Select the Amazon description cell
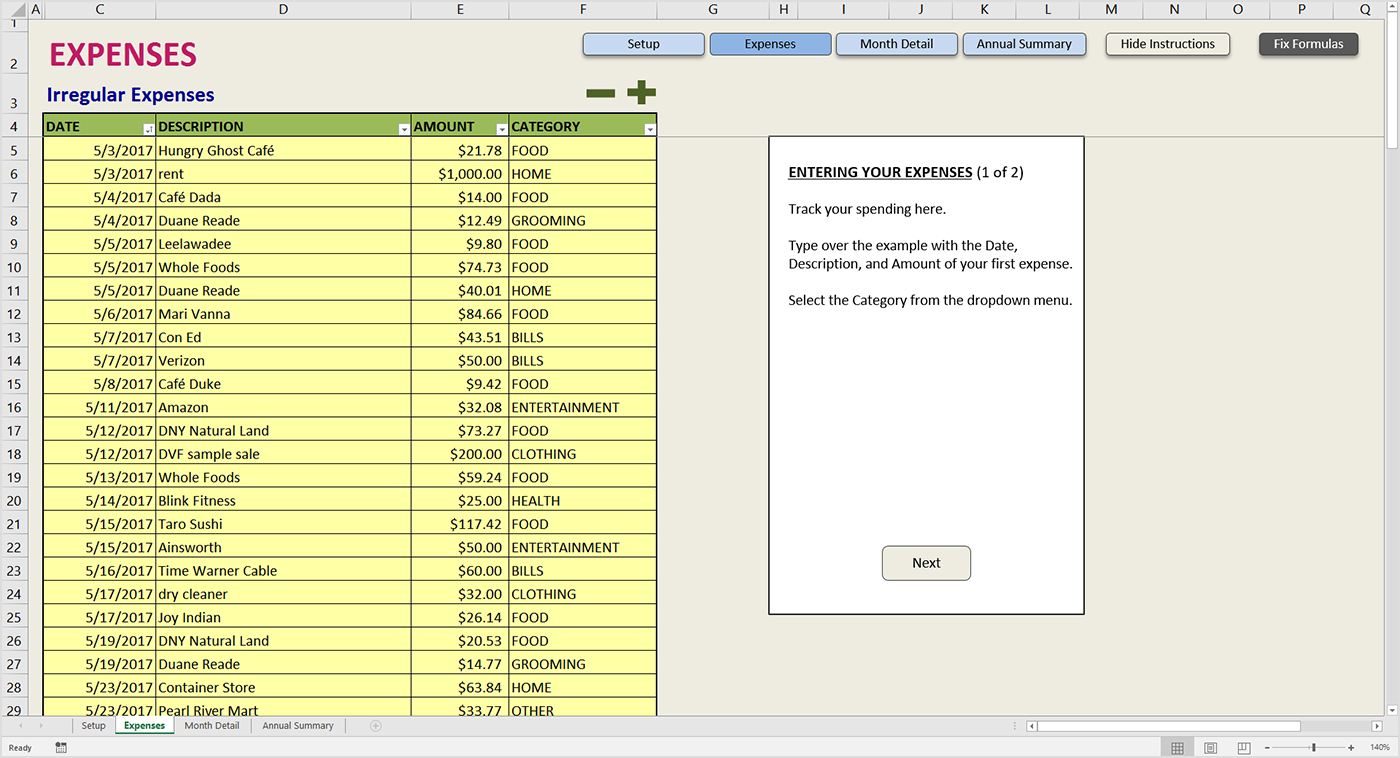The image size is (1400, 758). [x=283, y=407]
